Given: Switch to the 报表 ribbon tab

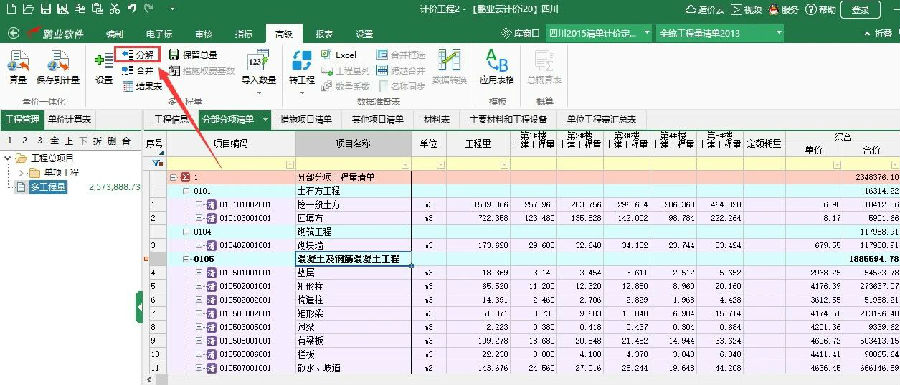Looking at the screenshot, I should tap(324, 33).
